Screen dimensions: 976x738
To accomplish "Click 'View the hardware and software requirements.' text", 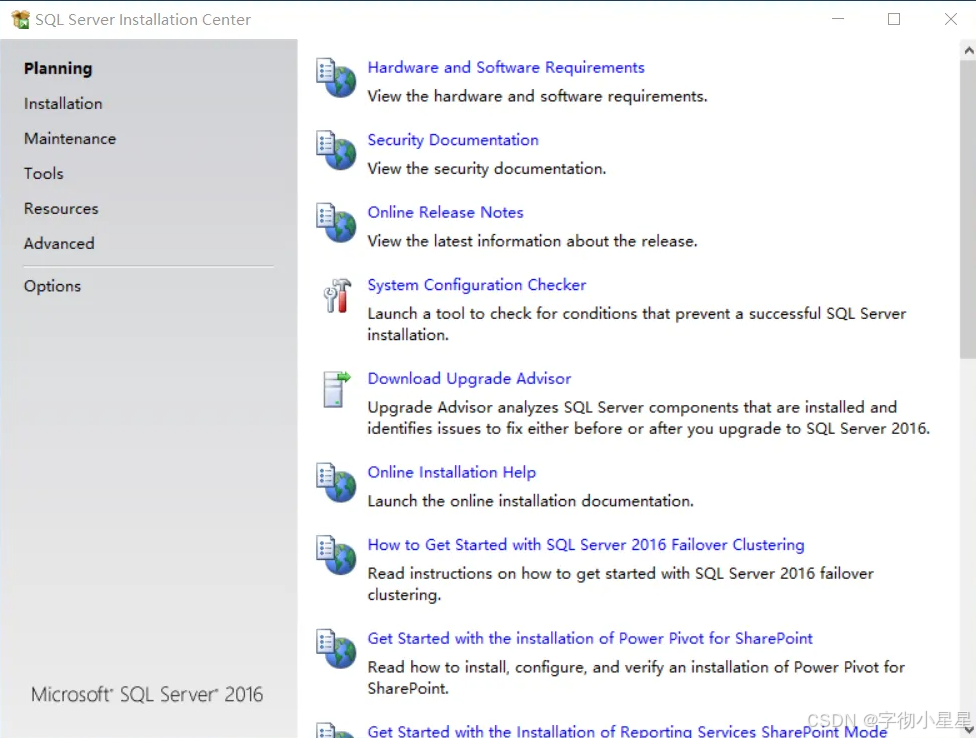I will tap(537, 96).
